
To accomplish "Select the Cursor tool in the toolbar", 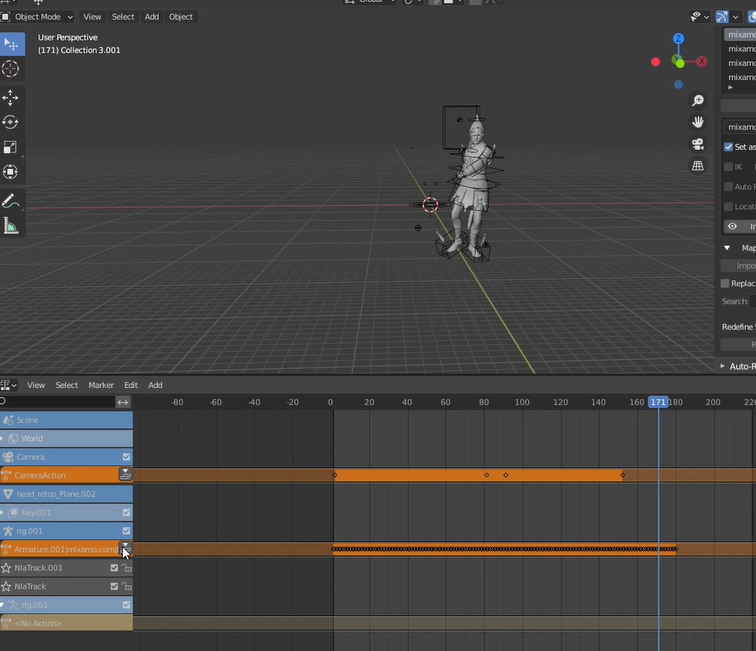I will [11, 69].
